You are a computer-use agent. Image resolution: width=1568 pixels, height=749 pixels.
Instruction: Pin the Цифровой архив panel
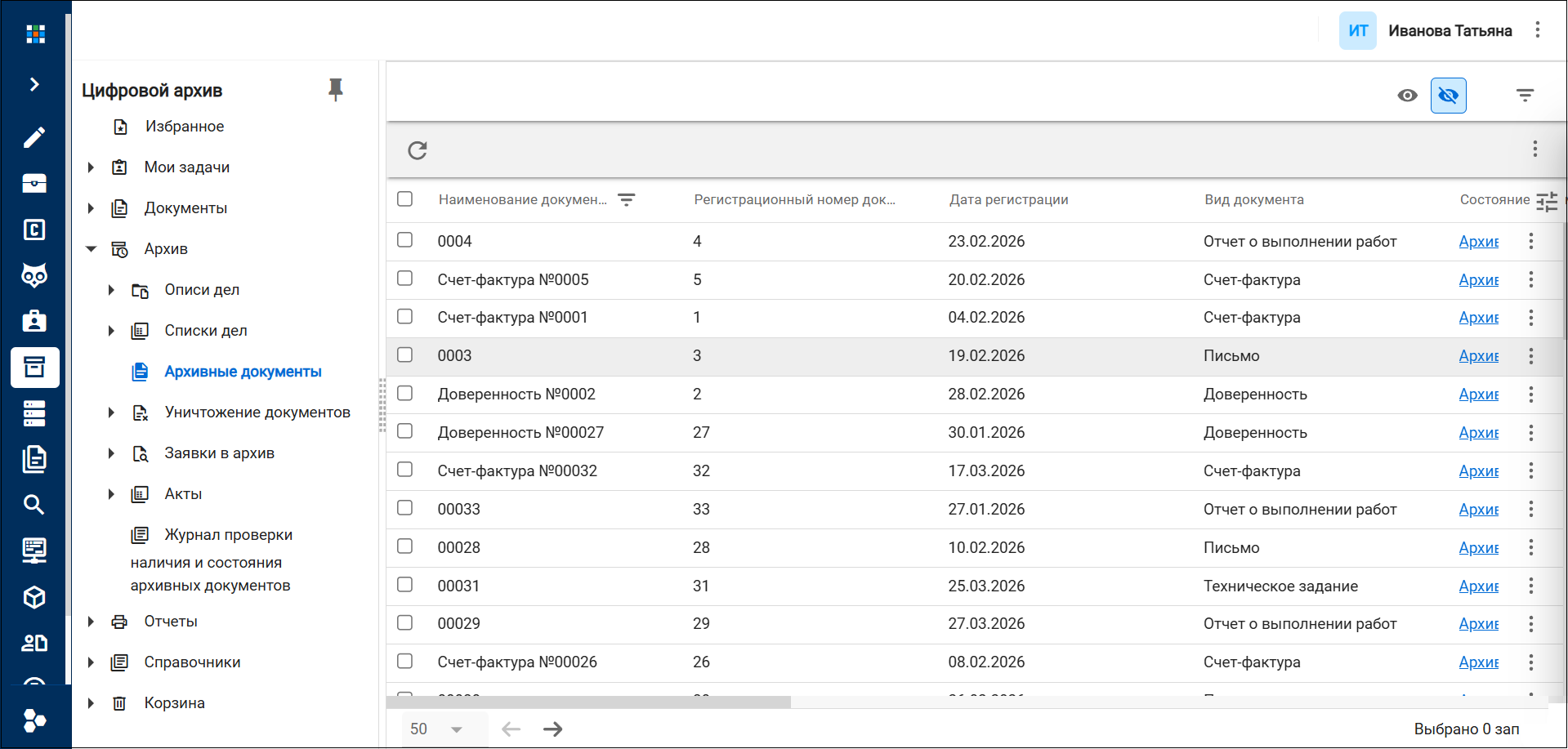[335, 89]
